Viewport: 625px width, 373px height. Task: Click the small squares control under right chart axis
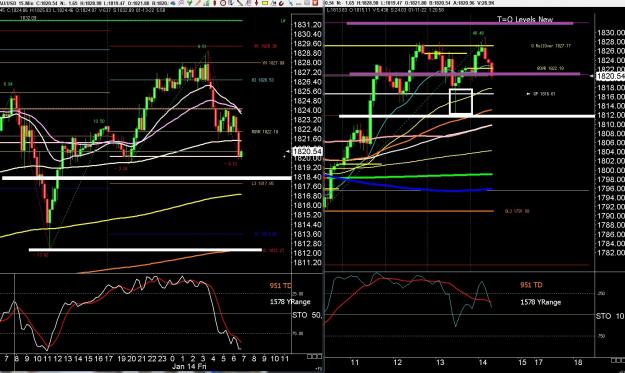(x=617, y=360)
